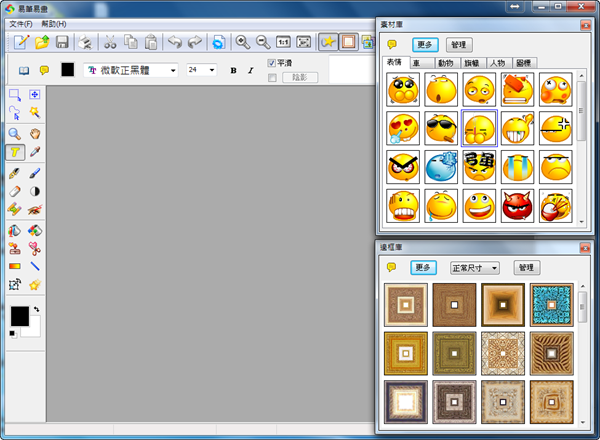Screen dimensions: 600x440
Task: Click the 更多 button in 邊框庫 panel
Action: (423, 268)
